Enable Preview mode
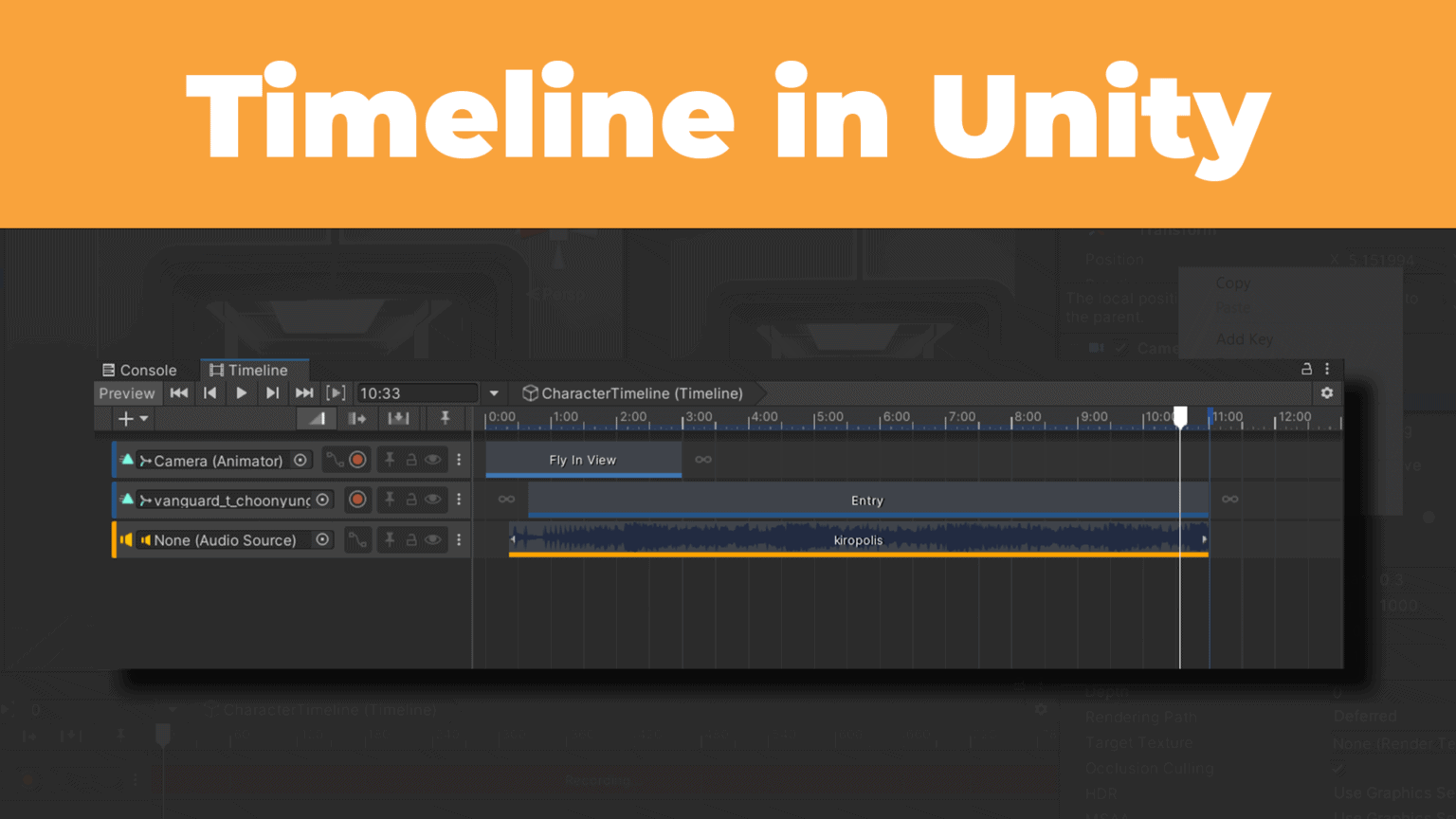Screen dimensions: 1456x819 [127, 393]
